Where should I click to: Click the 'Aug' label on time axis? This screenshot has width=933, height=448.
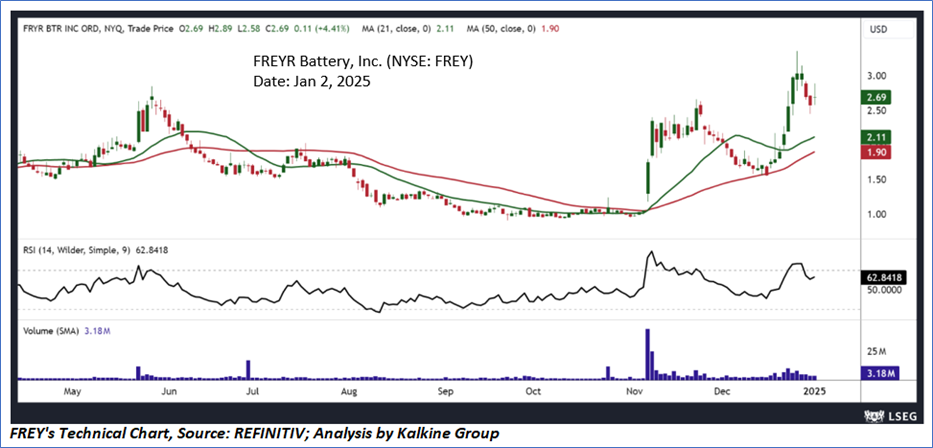tap(349, 391)
